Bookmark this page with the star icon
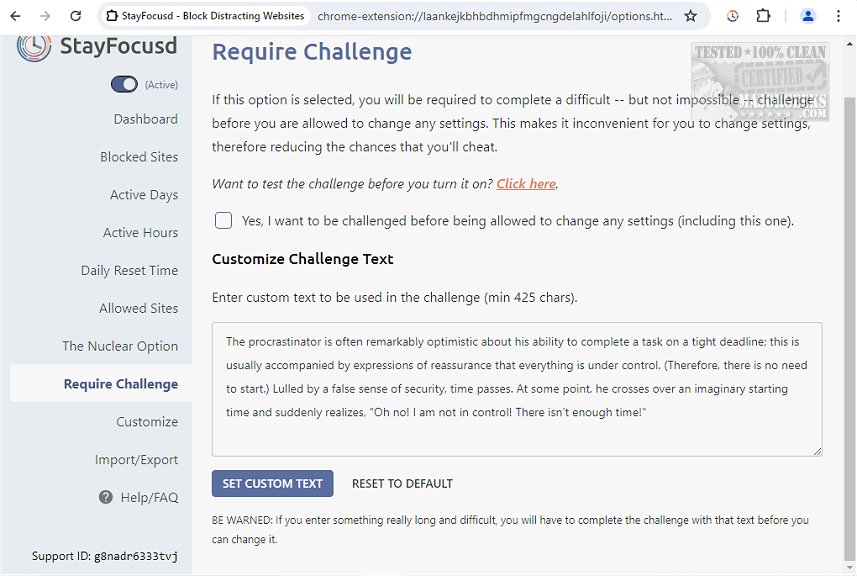This screenshot has width=857, height=576. 690,16
